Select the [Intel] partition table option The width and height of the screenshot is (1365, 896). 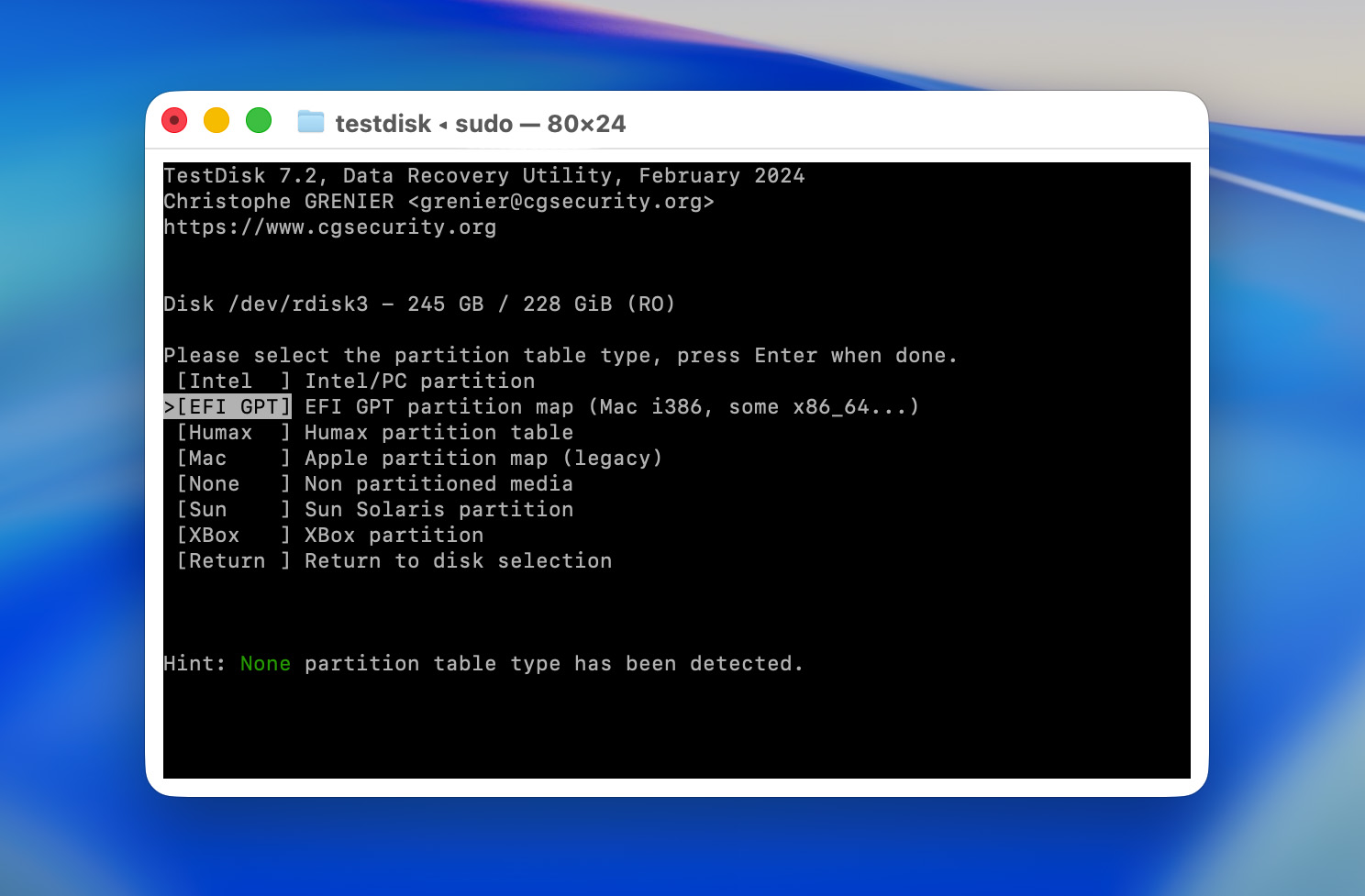[x=234, y=382]
